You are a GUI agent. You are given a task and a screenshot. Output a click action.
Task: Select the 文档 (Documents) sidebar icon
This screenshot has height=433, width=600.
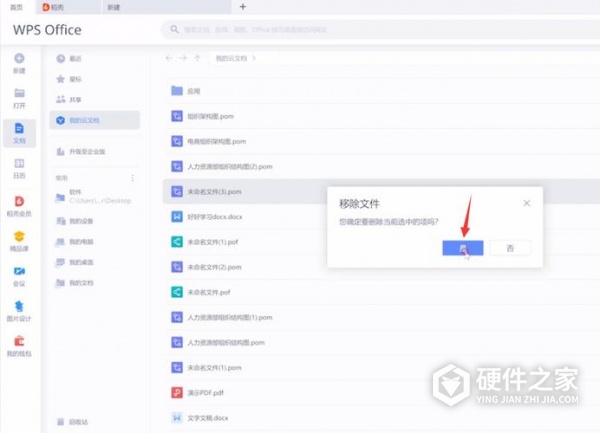[x=19, y=133]
